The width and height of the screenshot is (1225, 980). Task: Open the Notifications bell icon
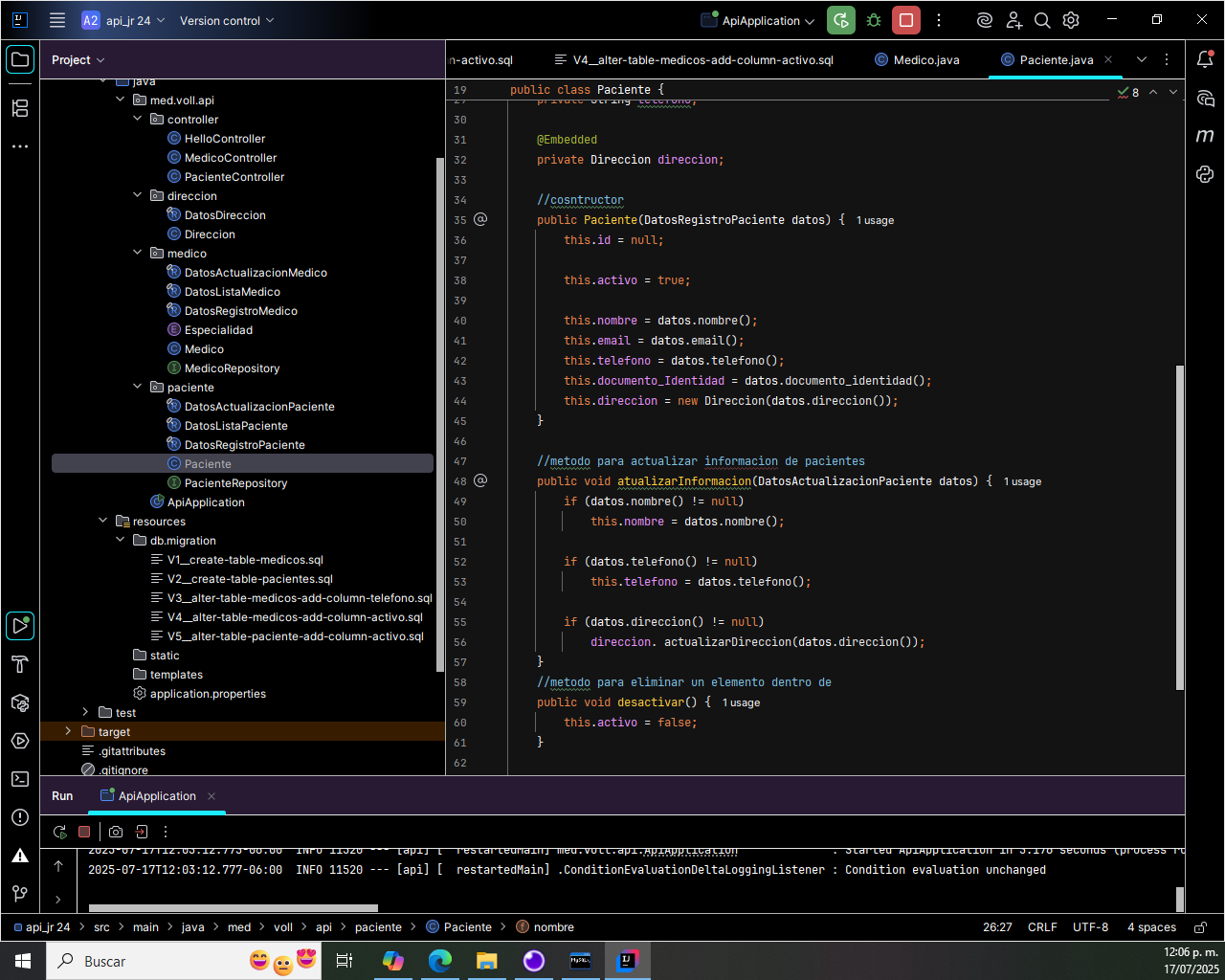[1205, 59]
